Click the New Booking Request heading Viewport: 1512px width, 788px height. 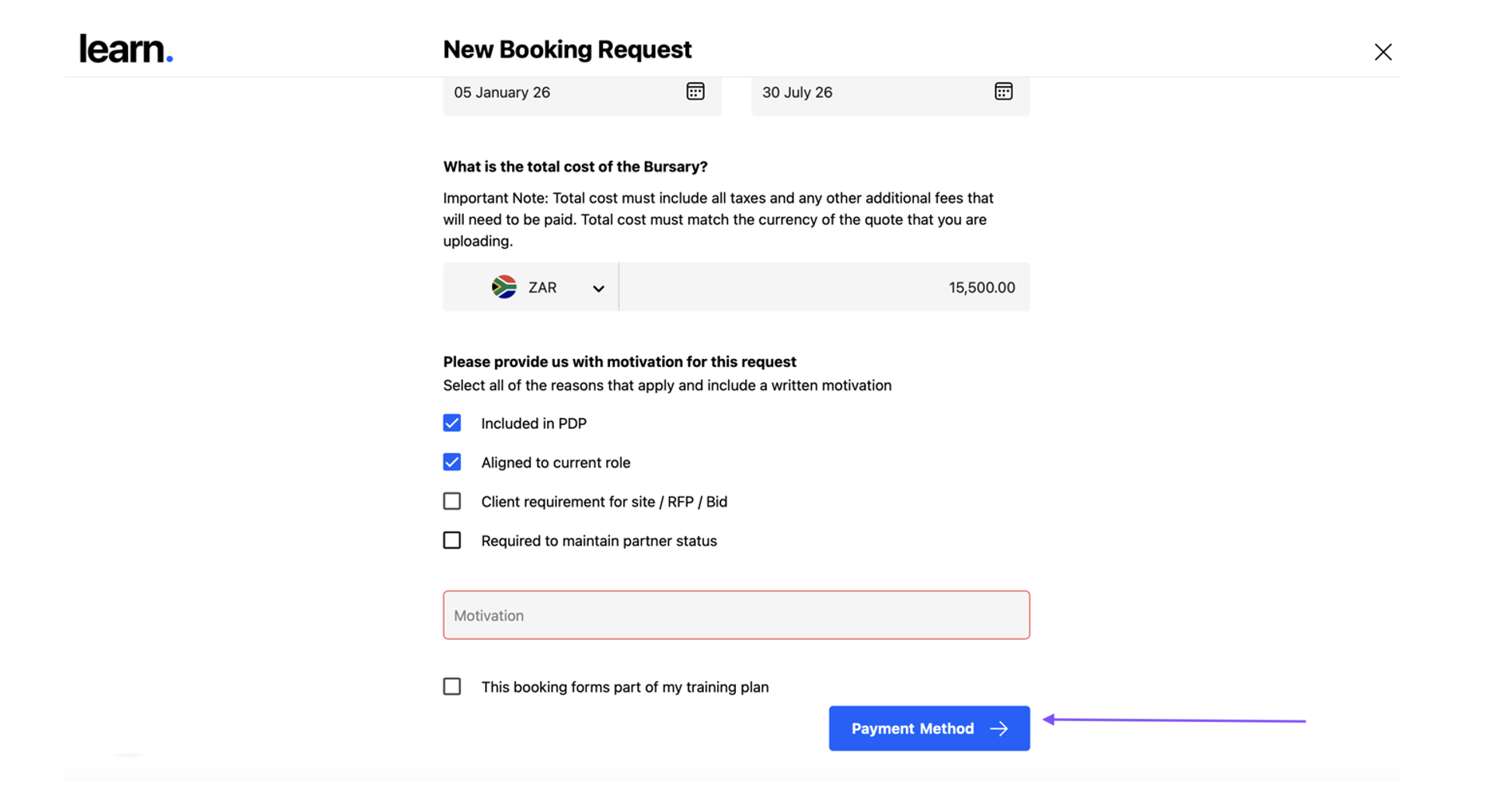(x=566, y=50)
